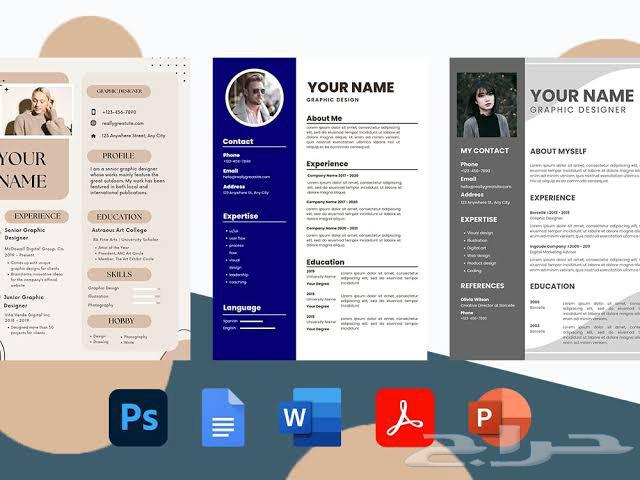Viewport: 640px width, 480px height.
Task: Select the GRAPHIC DESIGN subtitle in the blue resume
Action: click(333, 100)
